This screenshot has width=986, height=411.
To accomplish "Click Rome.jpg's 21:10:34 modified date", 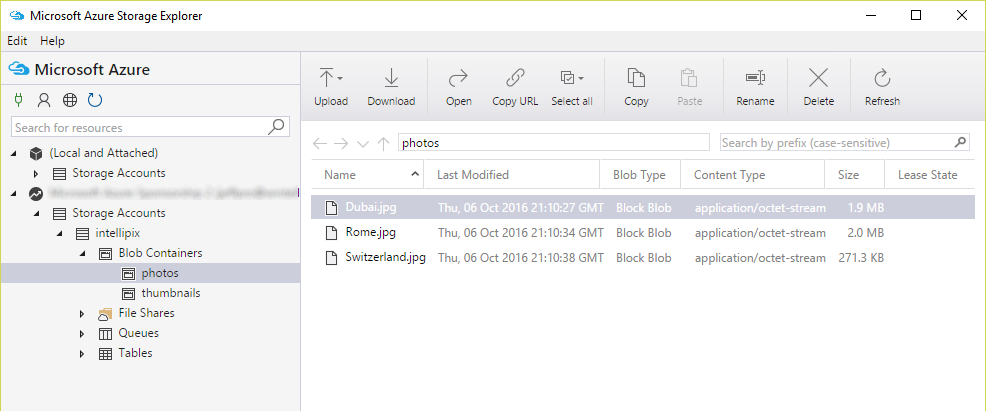I will tap(521, 233).
